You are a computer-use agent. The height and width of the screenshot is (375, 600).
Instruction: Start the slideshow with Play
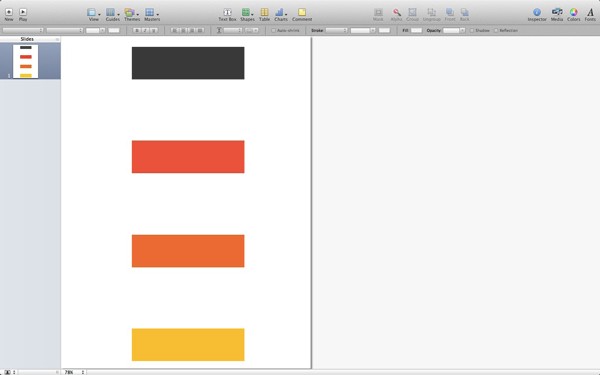[x=23, y=15]
